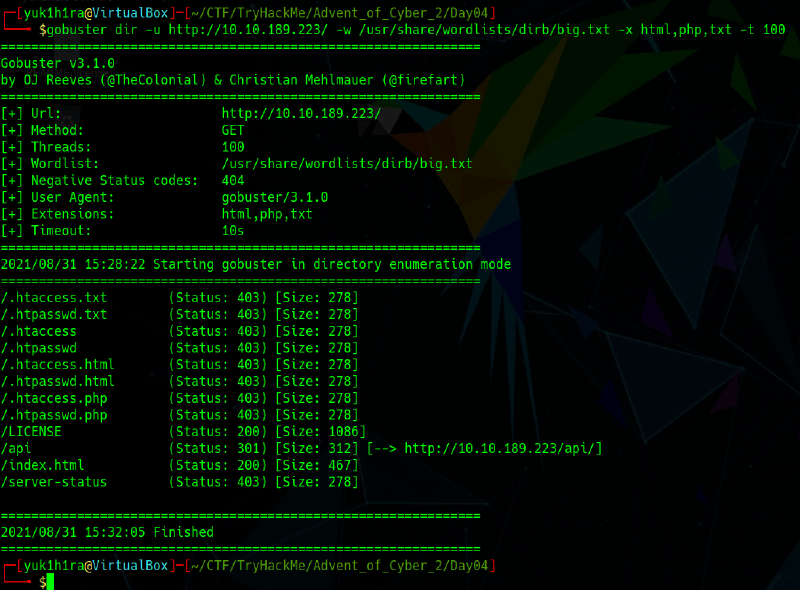Click the /api result path
The image size is (800, 590).
click(x=17, y=448)
